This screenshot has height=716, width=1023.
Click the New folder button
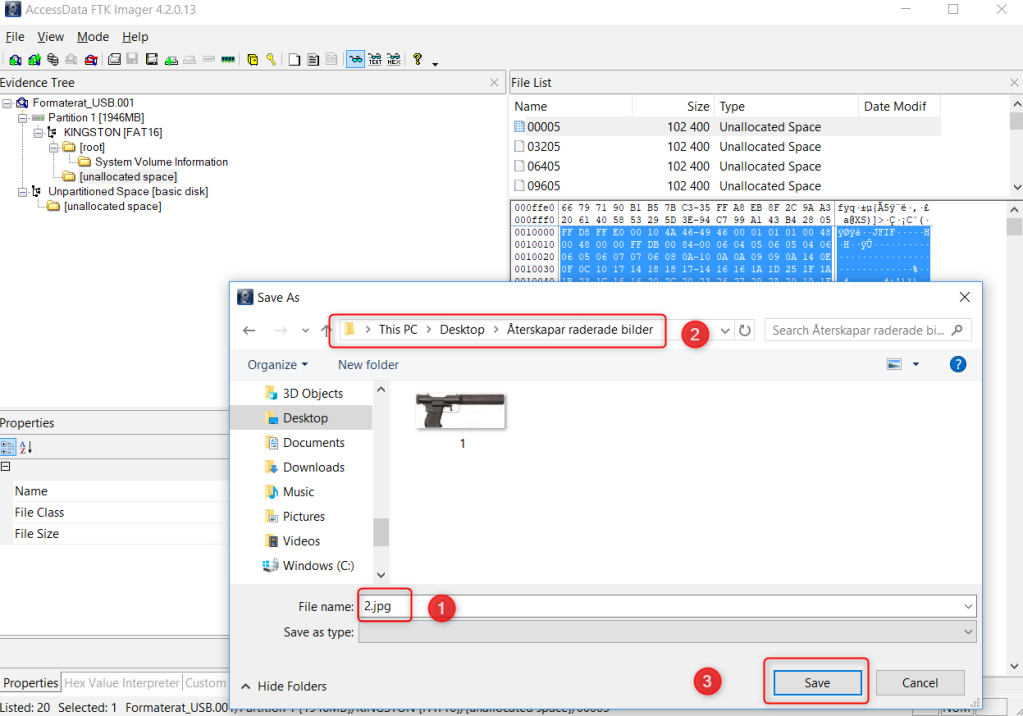(368, 365)
